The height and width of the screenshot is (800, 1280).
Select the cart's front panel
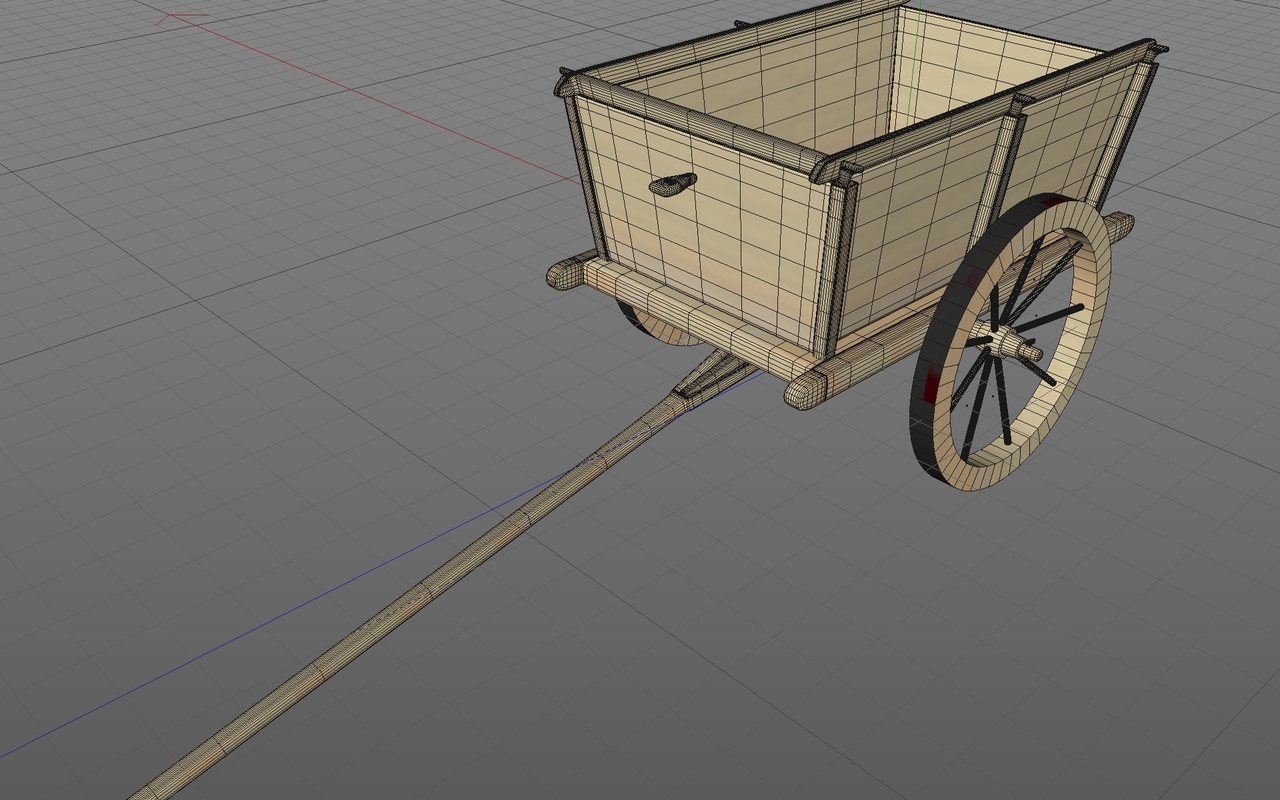(x=720, y=230)
